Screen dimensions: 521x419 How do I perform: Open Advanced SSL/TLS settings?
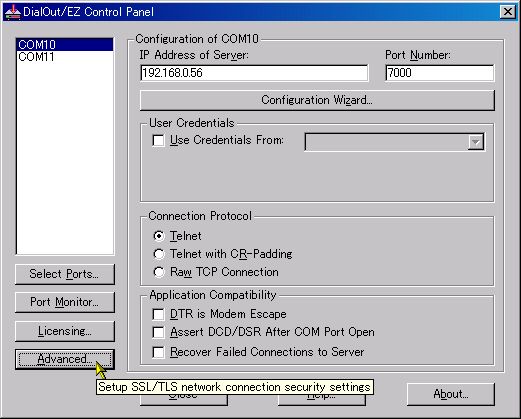65,359
